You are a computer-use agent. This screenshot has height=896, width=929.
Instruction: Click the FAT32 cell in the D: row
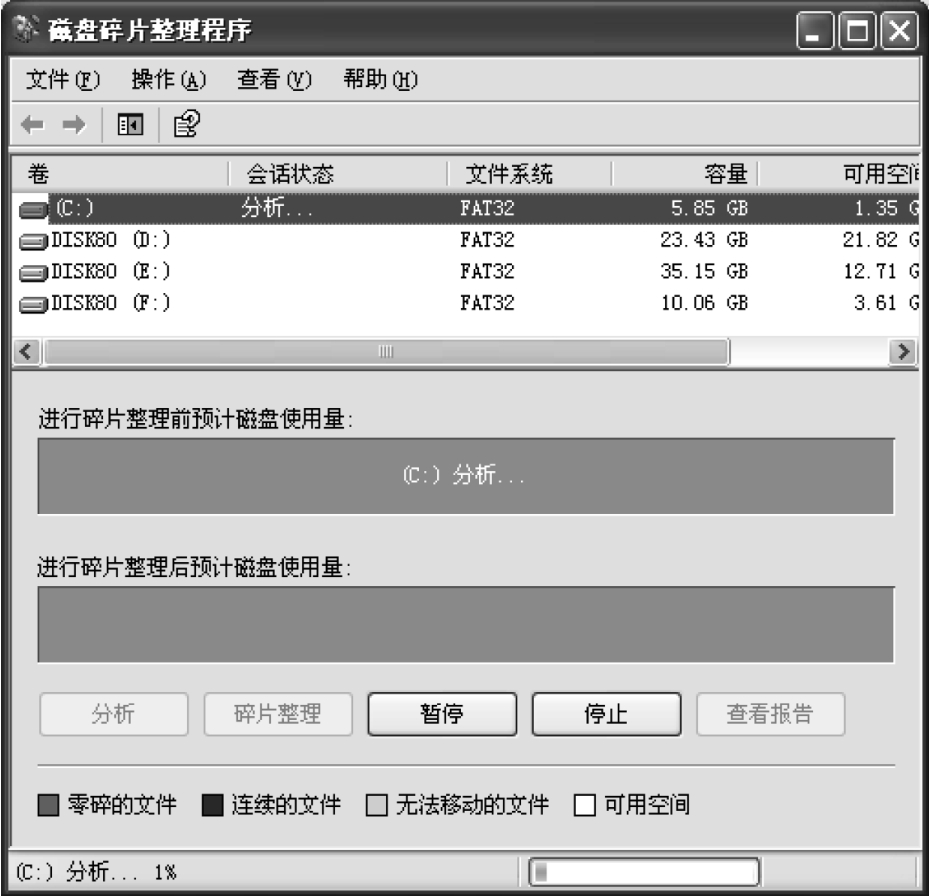(487, 240)
